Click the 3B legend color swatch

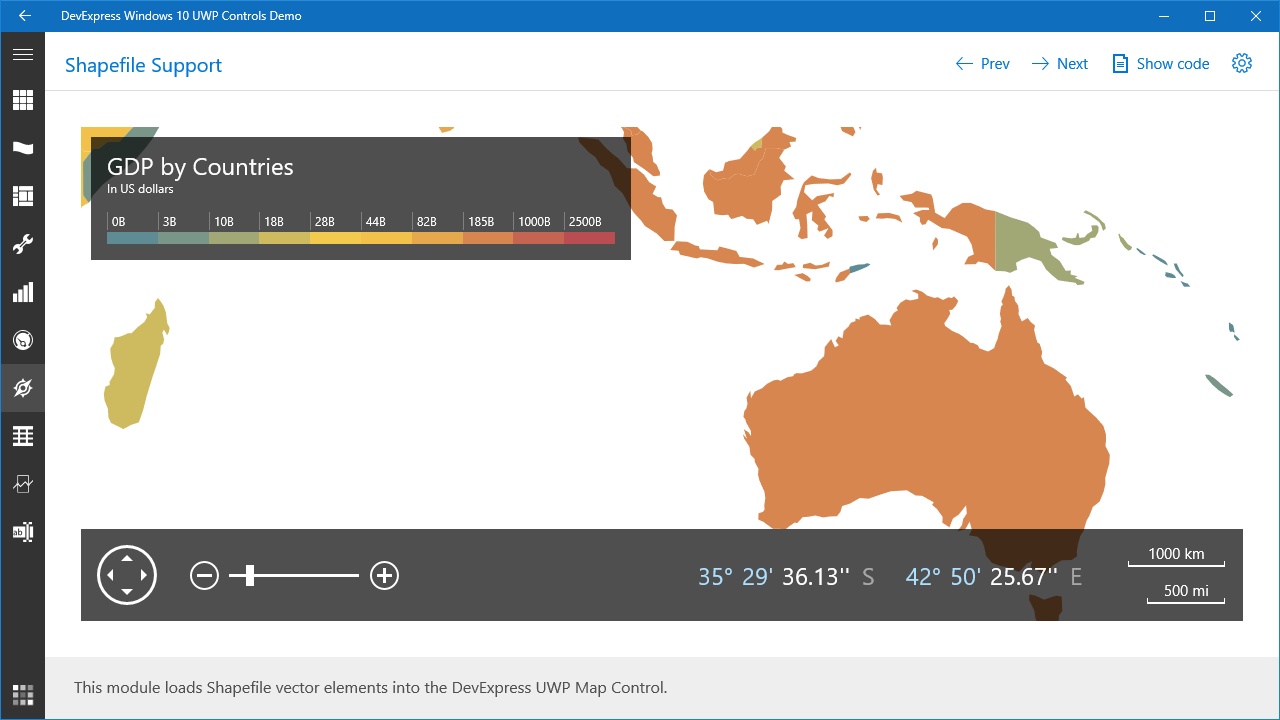pyautogui.click(x=183, y=238)
